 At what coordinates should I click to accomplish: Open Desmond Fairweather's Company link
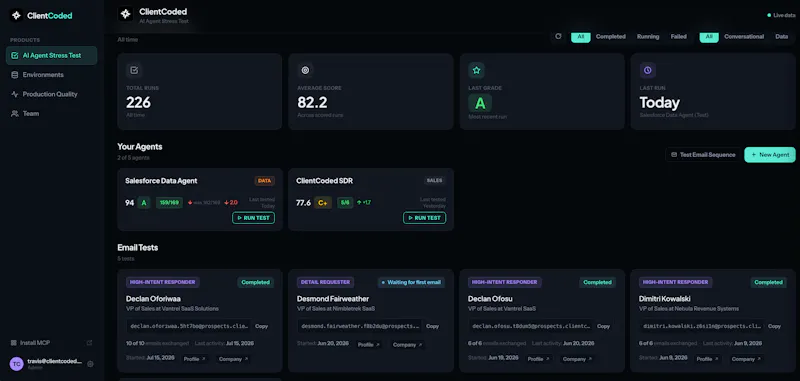pyautogui.click(x=407, y=345)
